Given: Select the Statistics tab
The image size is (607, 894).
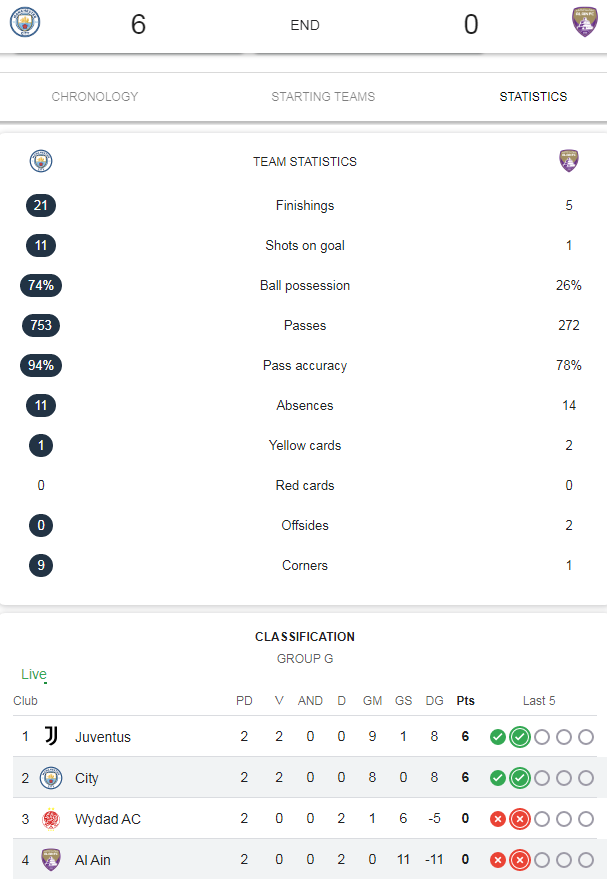Looking at the screenshot, I should [533, 96].
